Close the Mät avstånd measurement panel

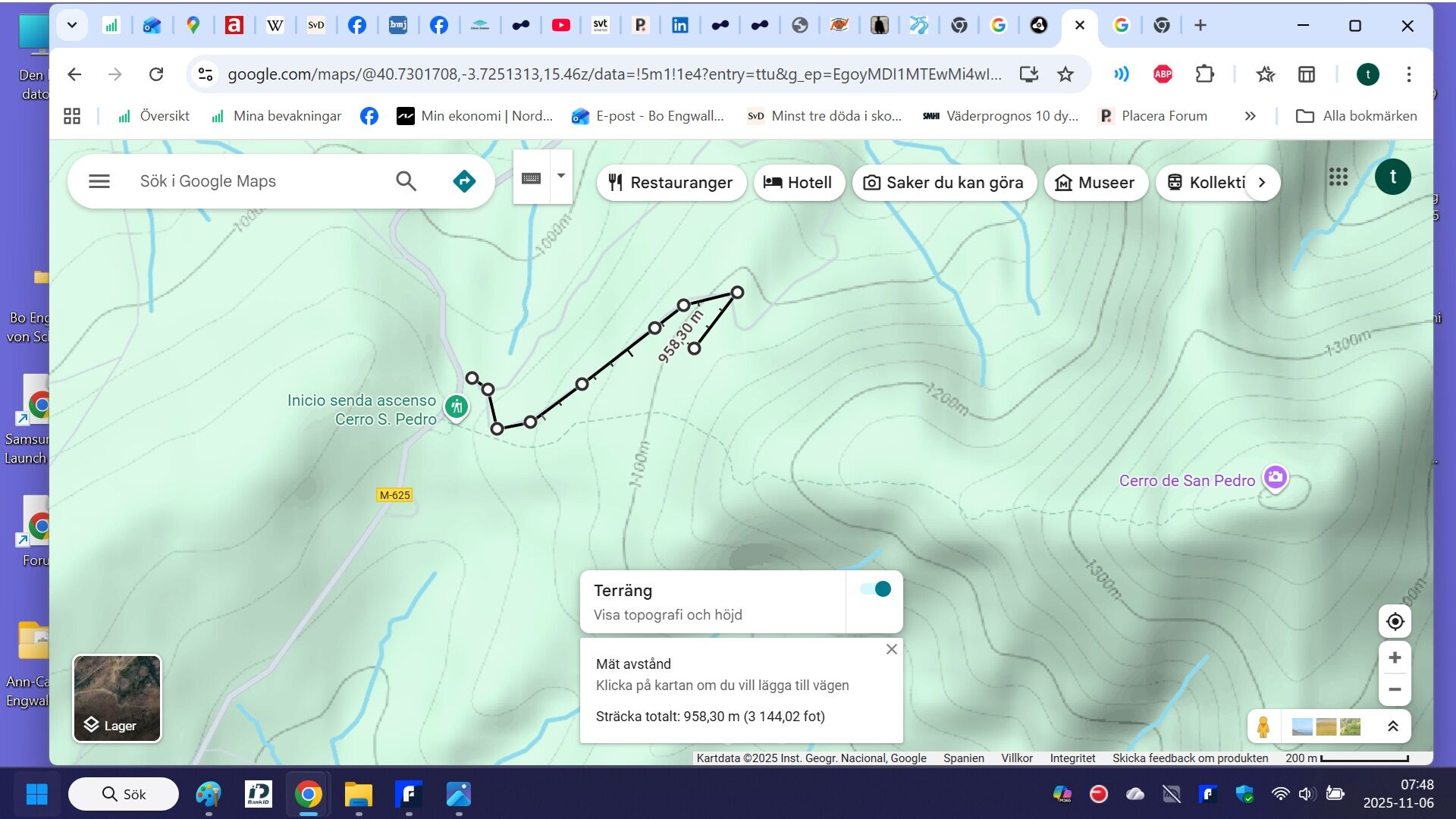click(892, 649)
